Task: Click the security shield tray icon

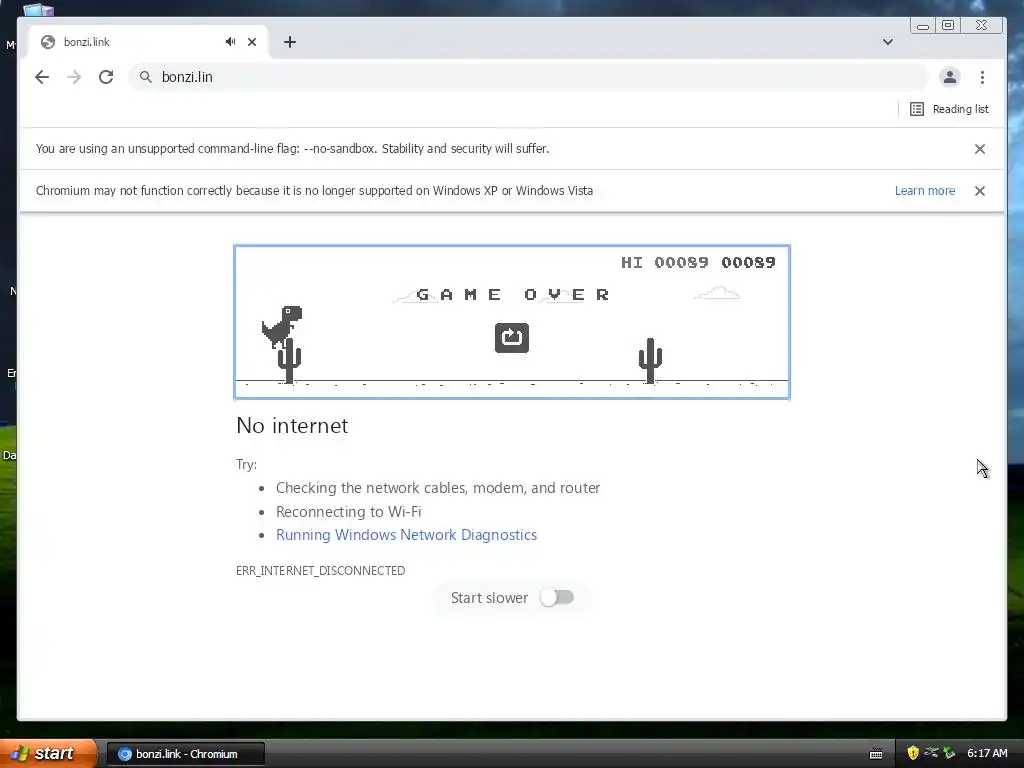Action: pos(913,753)
